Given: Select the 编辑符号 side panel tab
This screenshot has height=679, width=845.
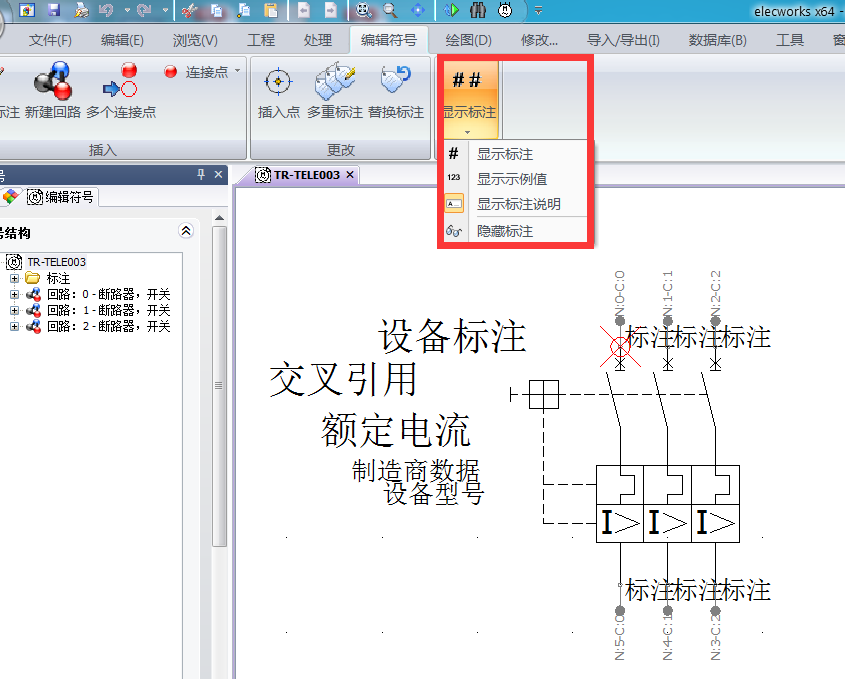Looking at the screenshot, I should (61, 197).
